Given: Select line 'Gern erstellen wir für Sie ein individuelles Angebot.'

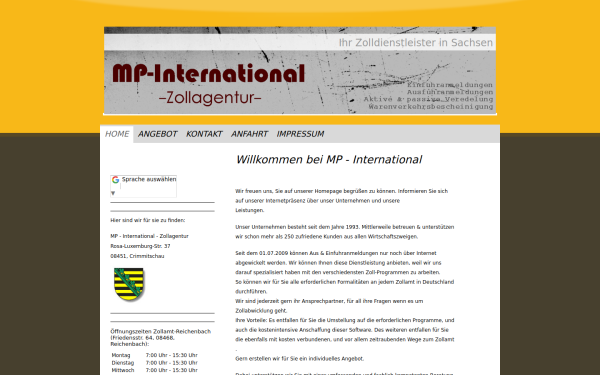Looking at the screenshot, I should [300, 359].
